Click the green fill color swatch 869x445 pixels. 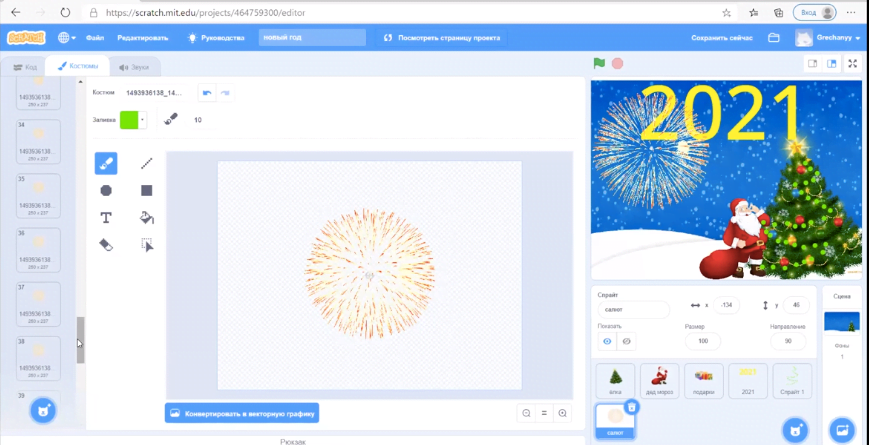point(129,119)
